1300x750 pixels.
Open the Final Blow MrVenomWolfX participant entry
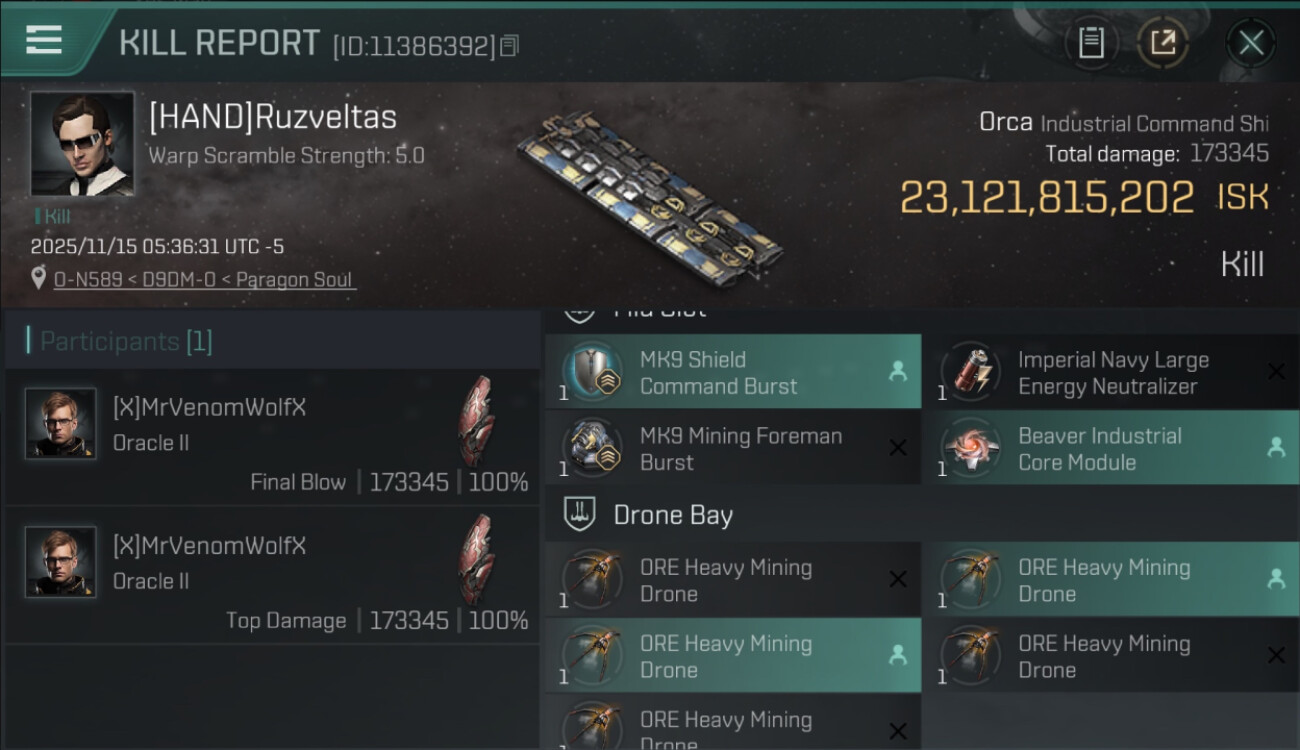point(272,437)
